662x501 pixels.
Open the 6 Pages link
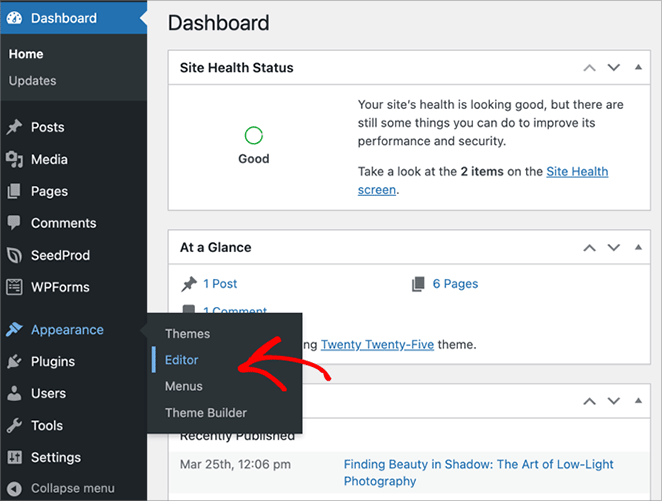point(455,284)
